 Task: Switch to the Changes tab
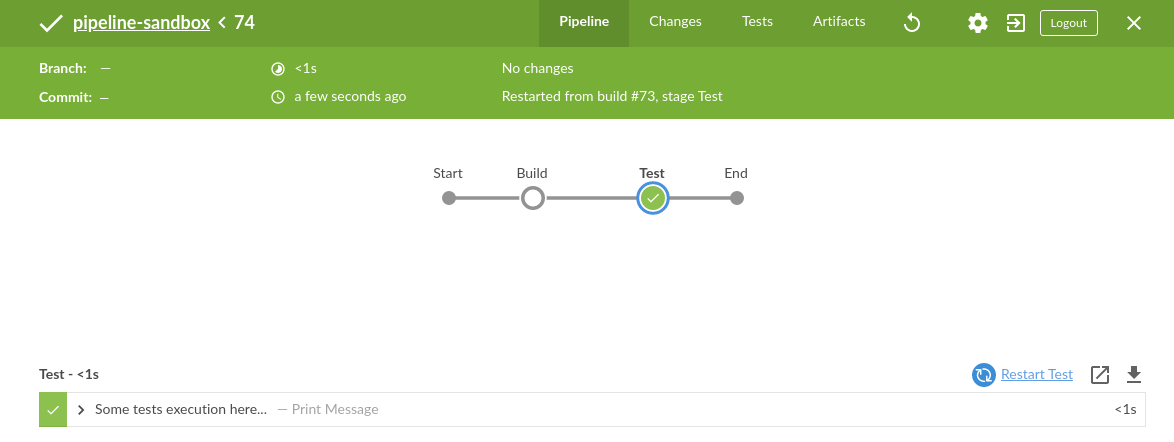tap(675, 21)
